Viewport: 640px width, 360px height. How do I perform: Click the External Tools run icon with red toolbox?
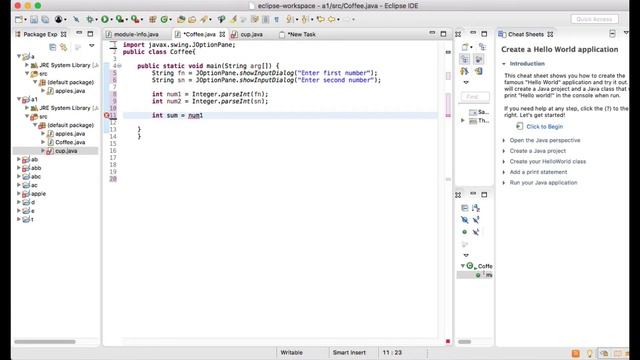tap(135, 19)
